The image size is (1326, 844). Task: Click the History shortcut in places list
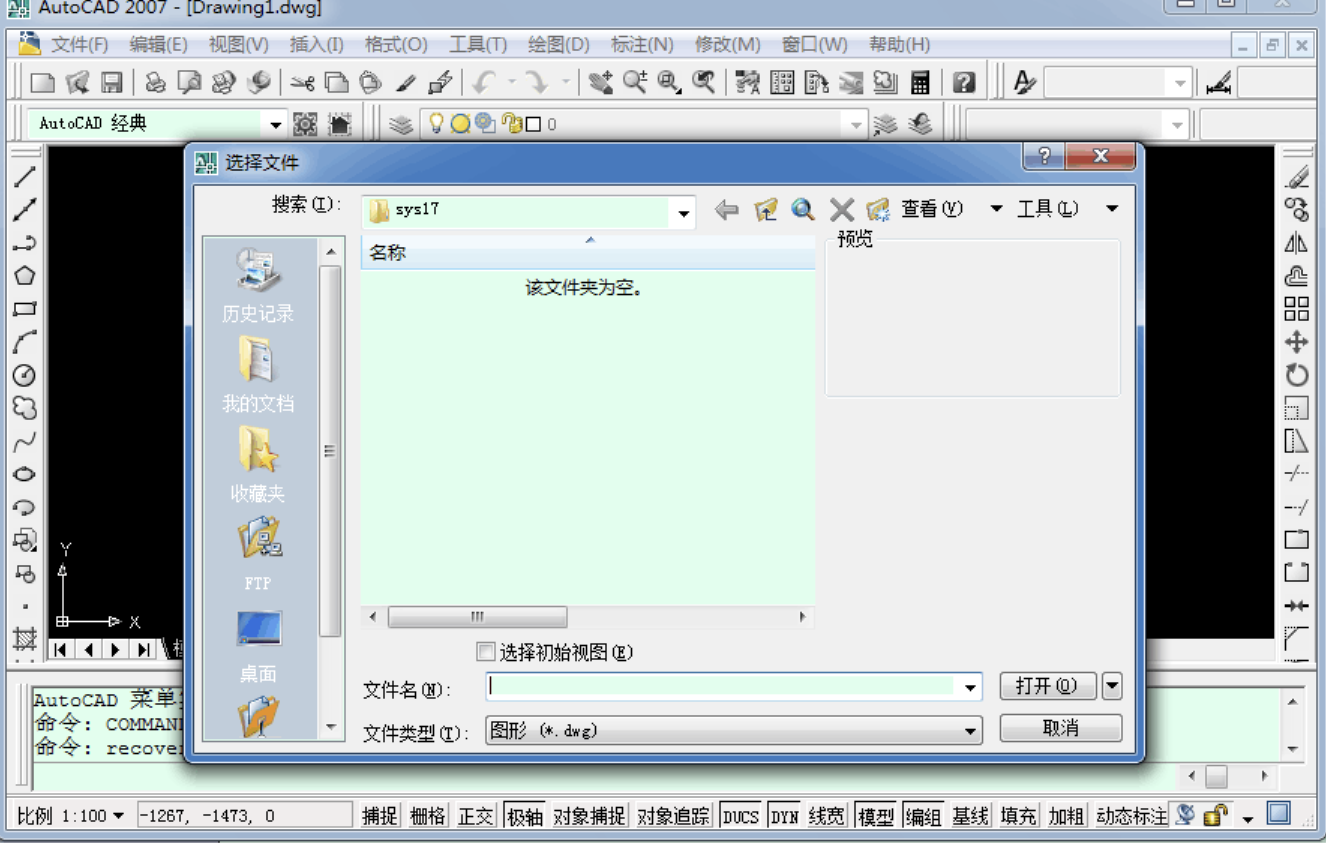(x=258, y=286)
